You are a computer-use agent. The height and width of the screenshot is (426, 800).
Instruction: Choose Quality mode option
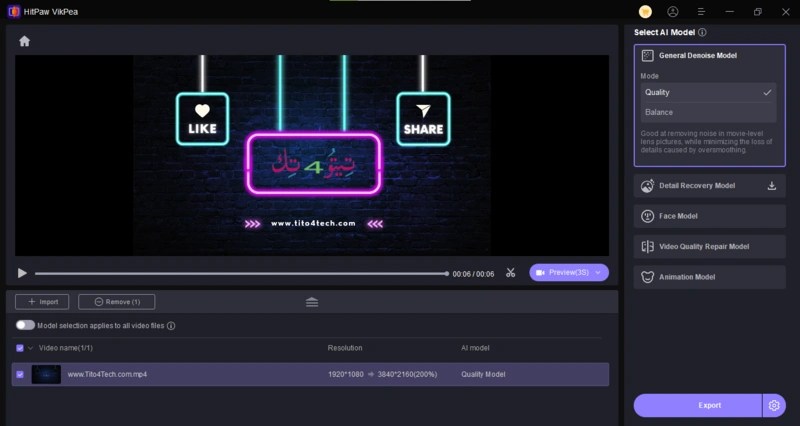tap(709, 92)
